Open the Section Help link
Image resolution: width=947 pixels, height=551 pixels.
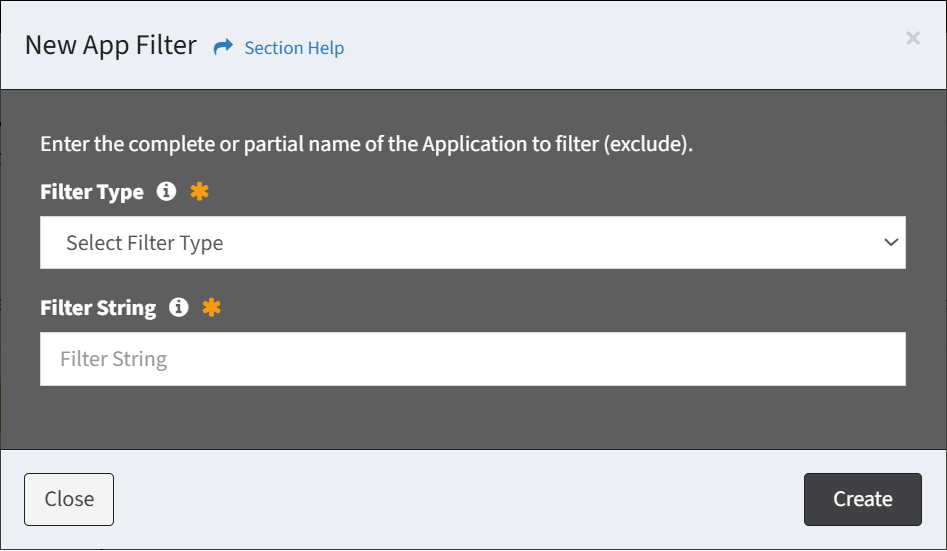click(294, 48)
